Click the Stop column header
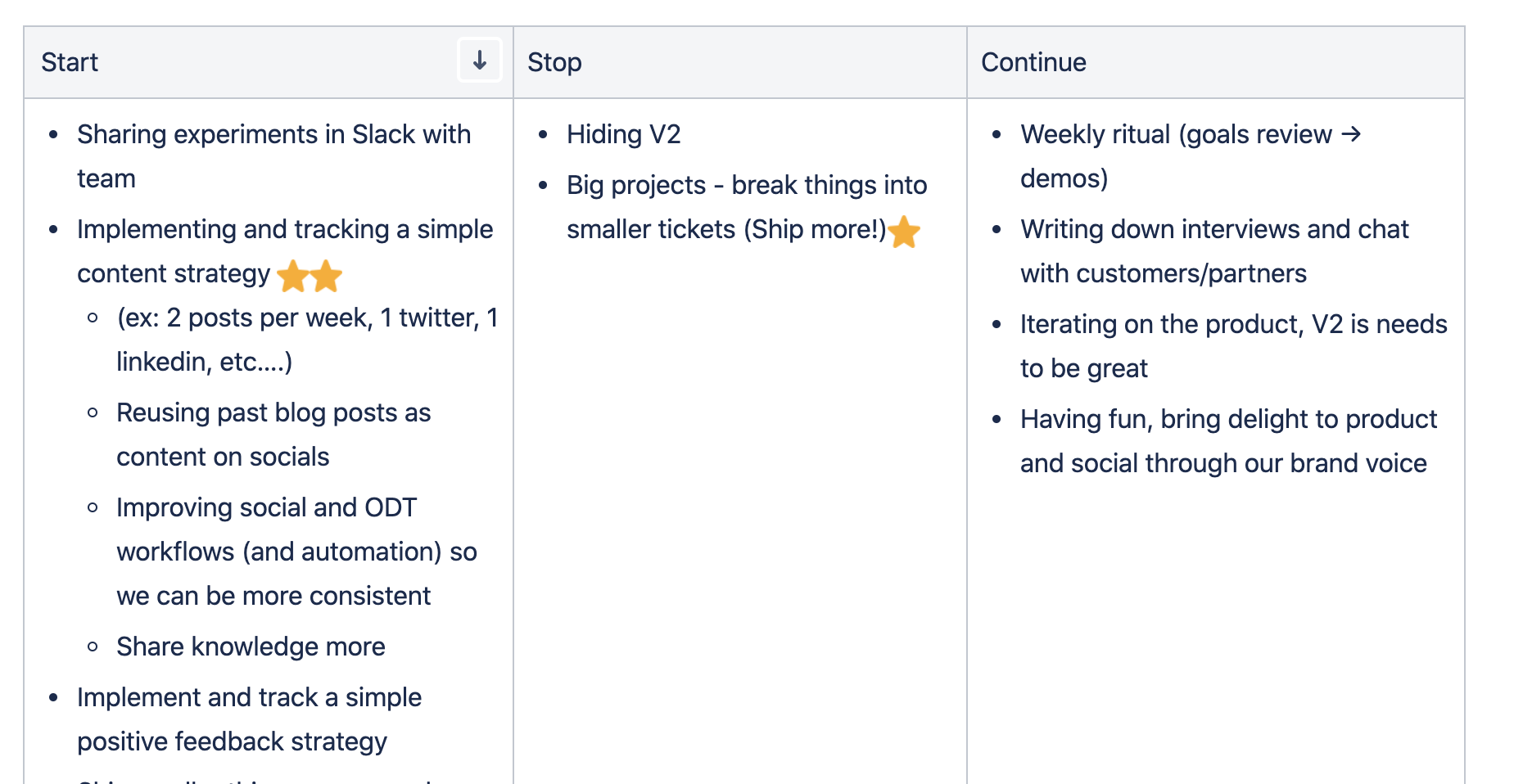 point(554,62)
